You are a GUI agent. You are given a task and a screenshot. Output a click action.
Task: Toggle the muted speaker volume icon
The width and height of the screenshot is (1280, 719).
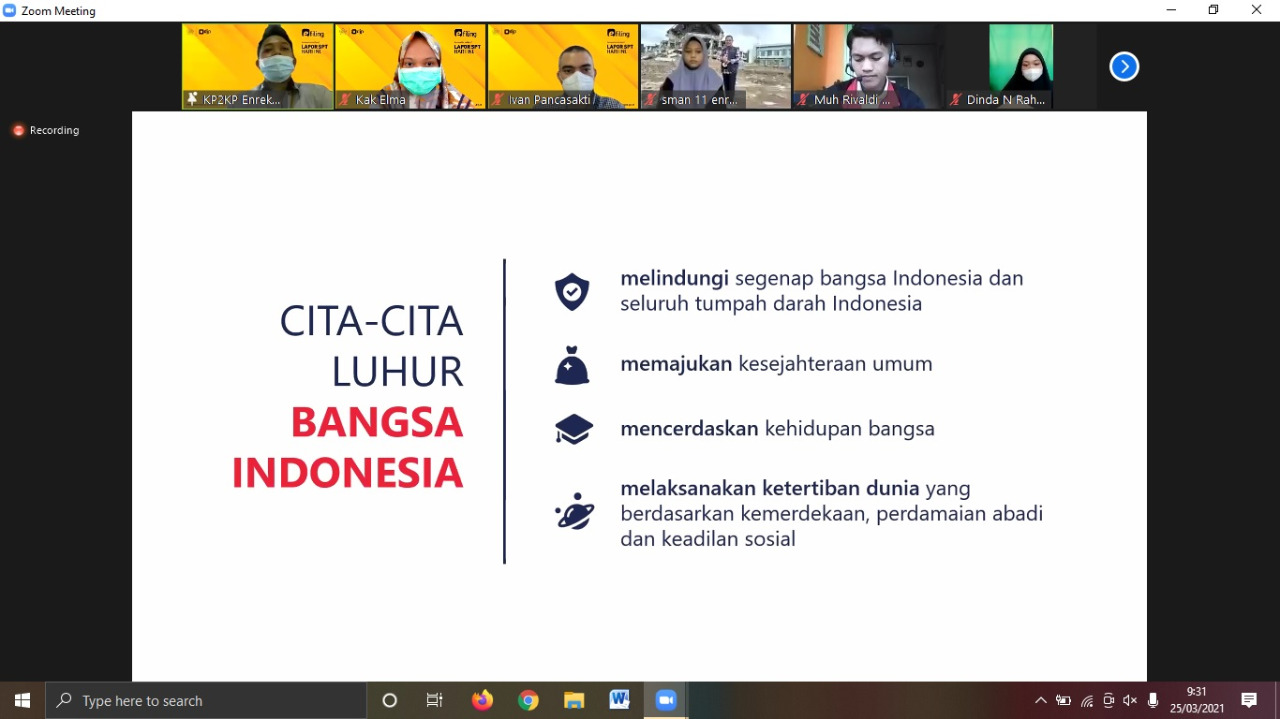pyautogui.click(x=1130, y=701)
